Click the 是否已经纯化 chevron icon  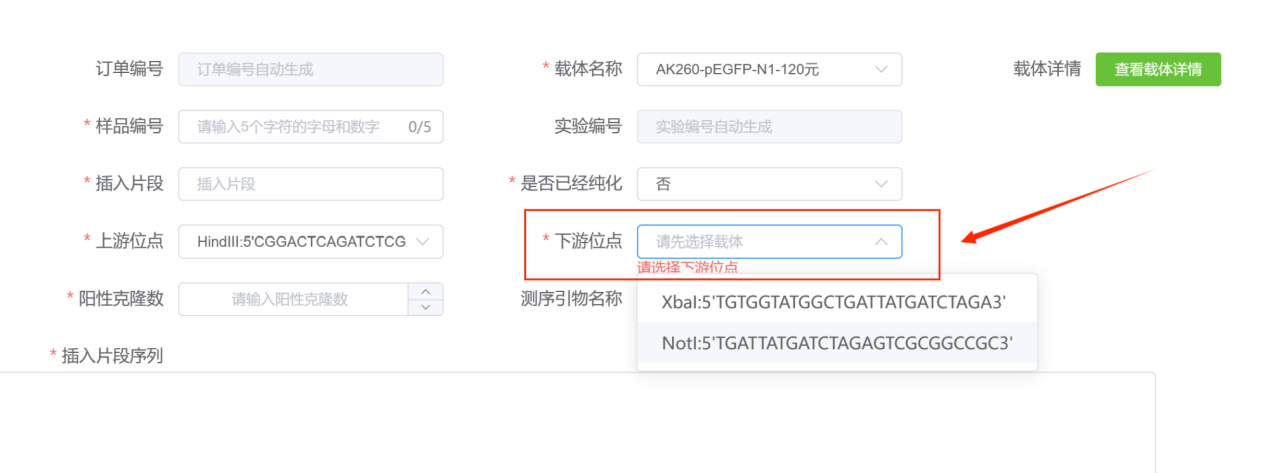tap(881, 184)
